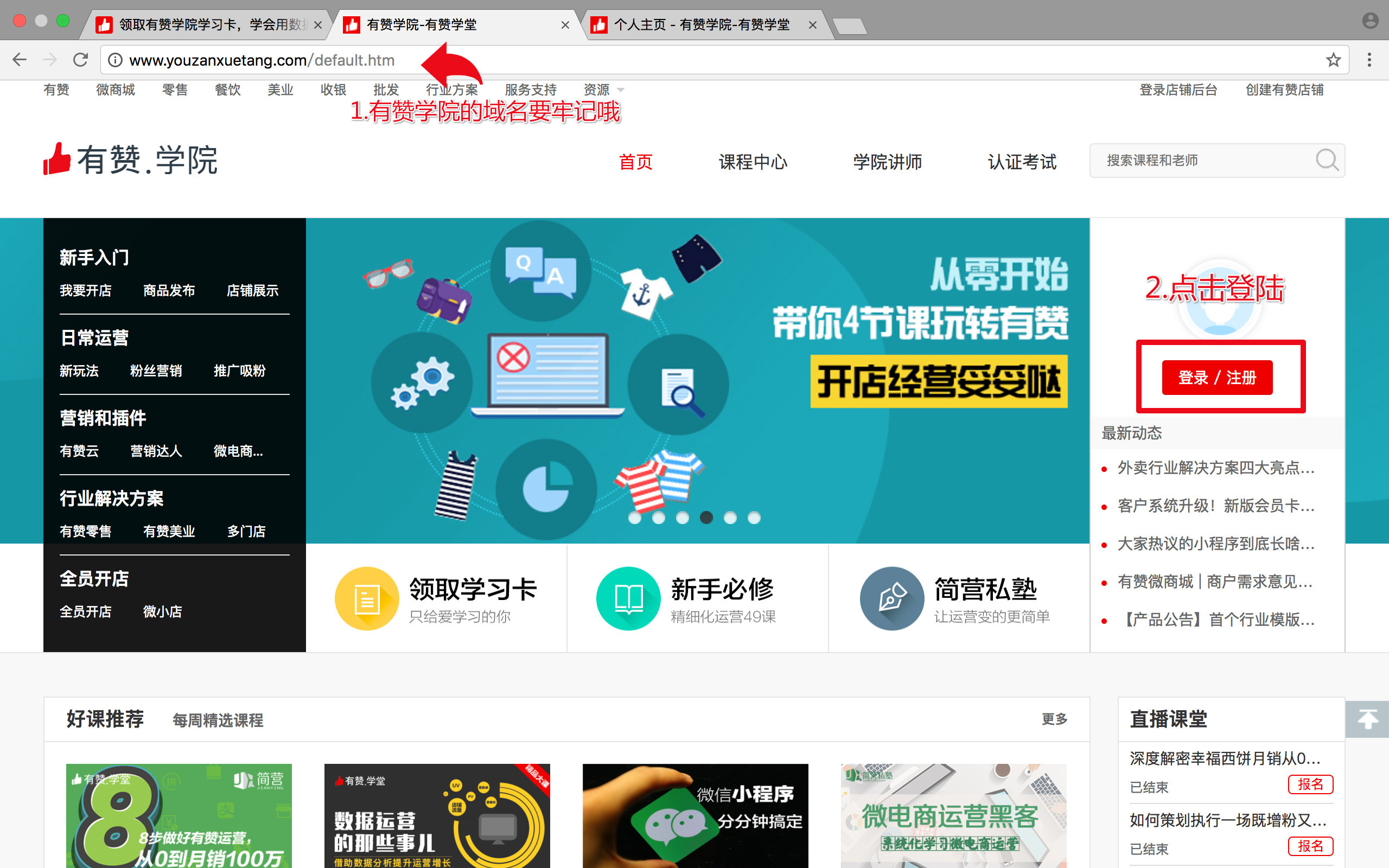Image resolution: width=1389 pixels, height=868 pixels.
Task: Click the 微商城 top link
Action: point(116,90)
